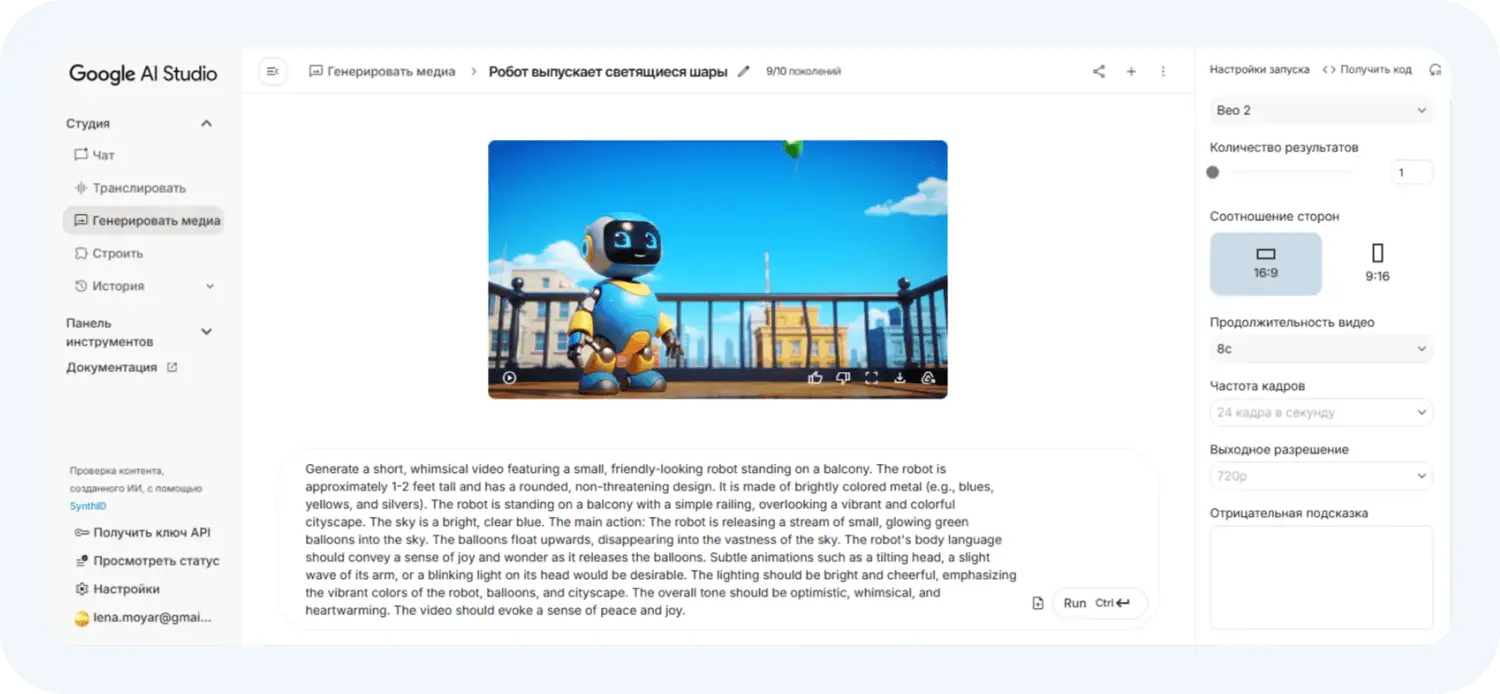Viewport: 1500px width, 694px height.
Task: Collapse the sidebar with panel toggle icon
Action: [x=272, y=71]
